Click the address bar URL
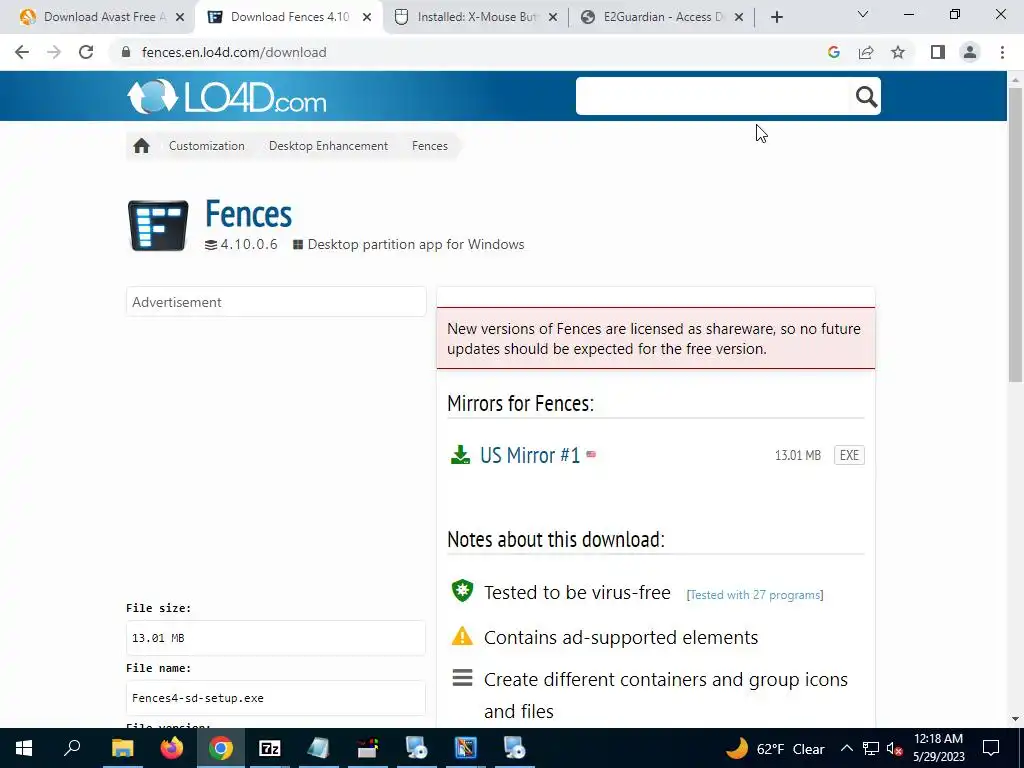Image resolution: width=1024 pixels, height=768 pixels. coord(234,52)
